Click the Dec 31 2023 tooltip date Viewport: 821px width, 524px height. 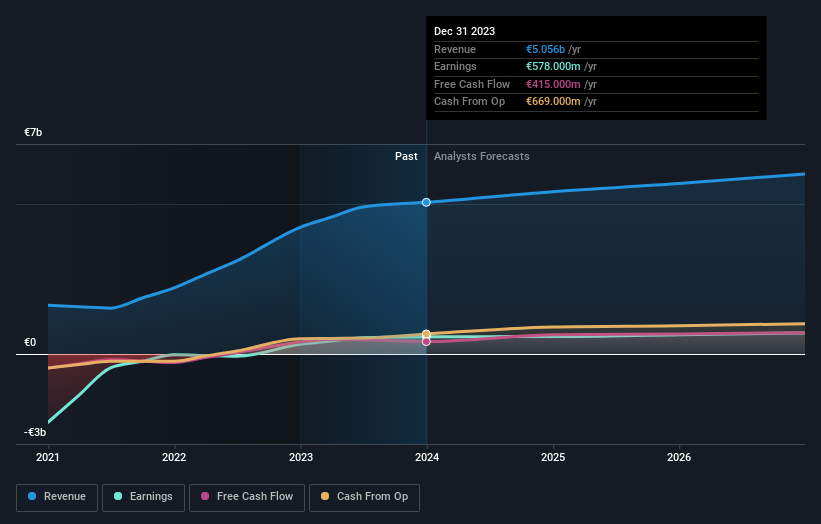(x=464, y=31)
